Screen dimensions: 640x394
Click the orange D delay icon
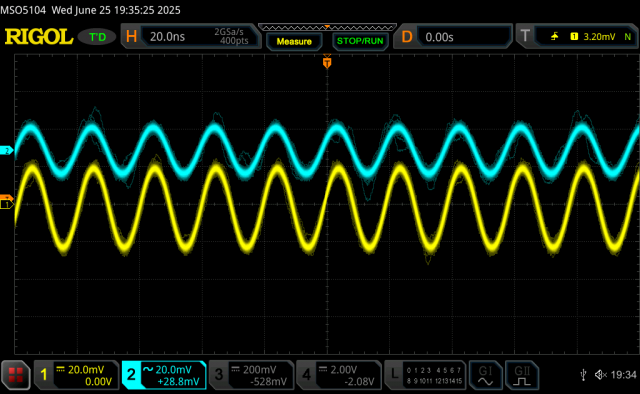[407, 37]
